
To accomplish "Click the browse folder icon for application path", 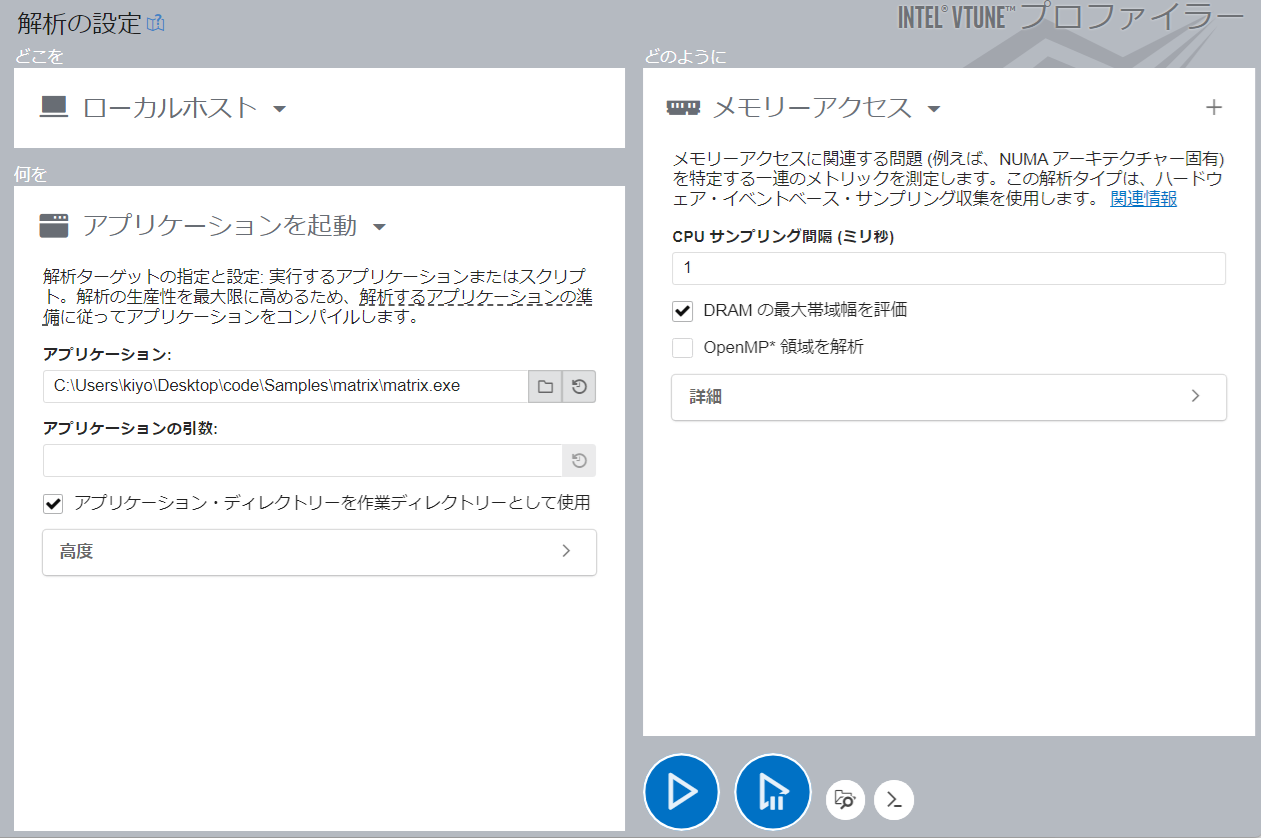I will (x=545, y=386).
